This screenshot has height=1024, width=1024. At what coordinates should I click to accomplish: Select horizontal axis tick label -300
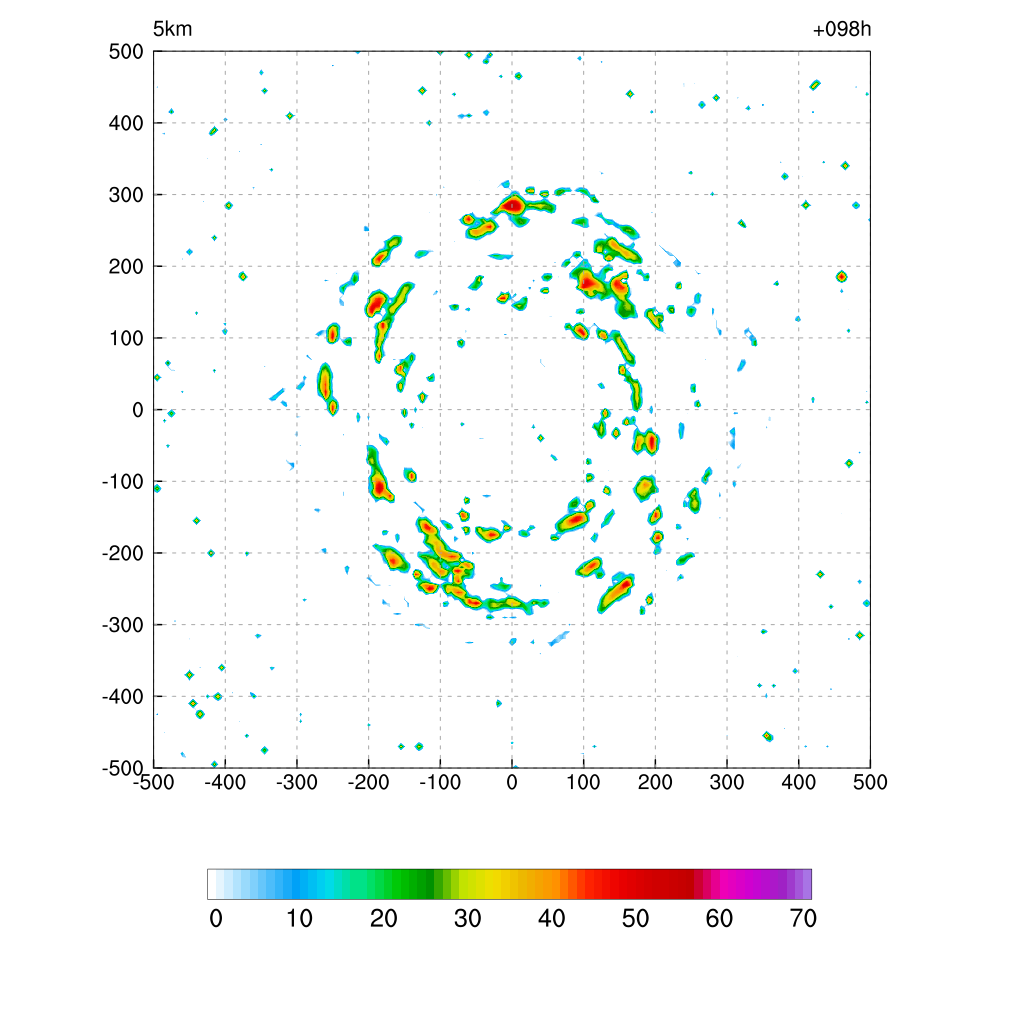pos(296,782)
